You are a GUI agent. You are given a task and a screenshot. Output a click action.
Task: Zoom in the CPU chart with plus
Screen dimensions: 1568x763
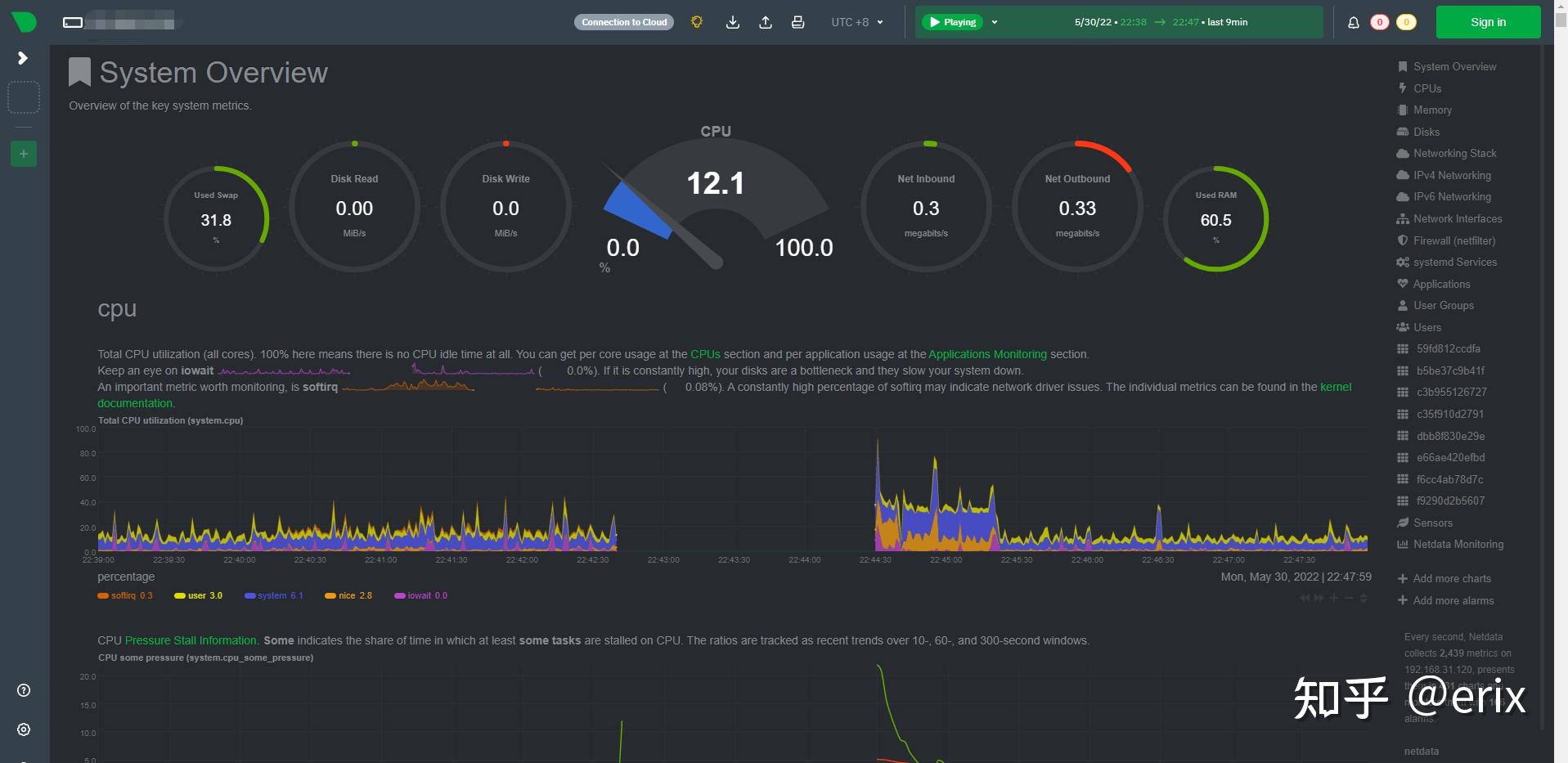click(1334, 598)
